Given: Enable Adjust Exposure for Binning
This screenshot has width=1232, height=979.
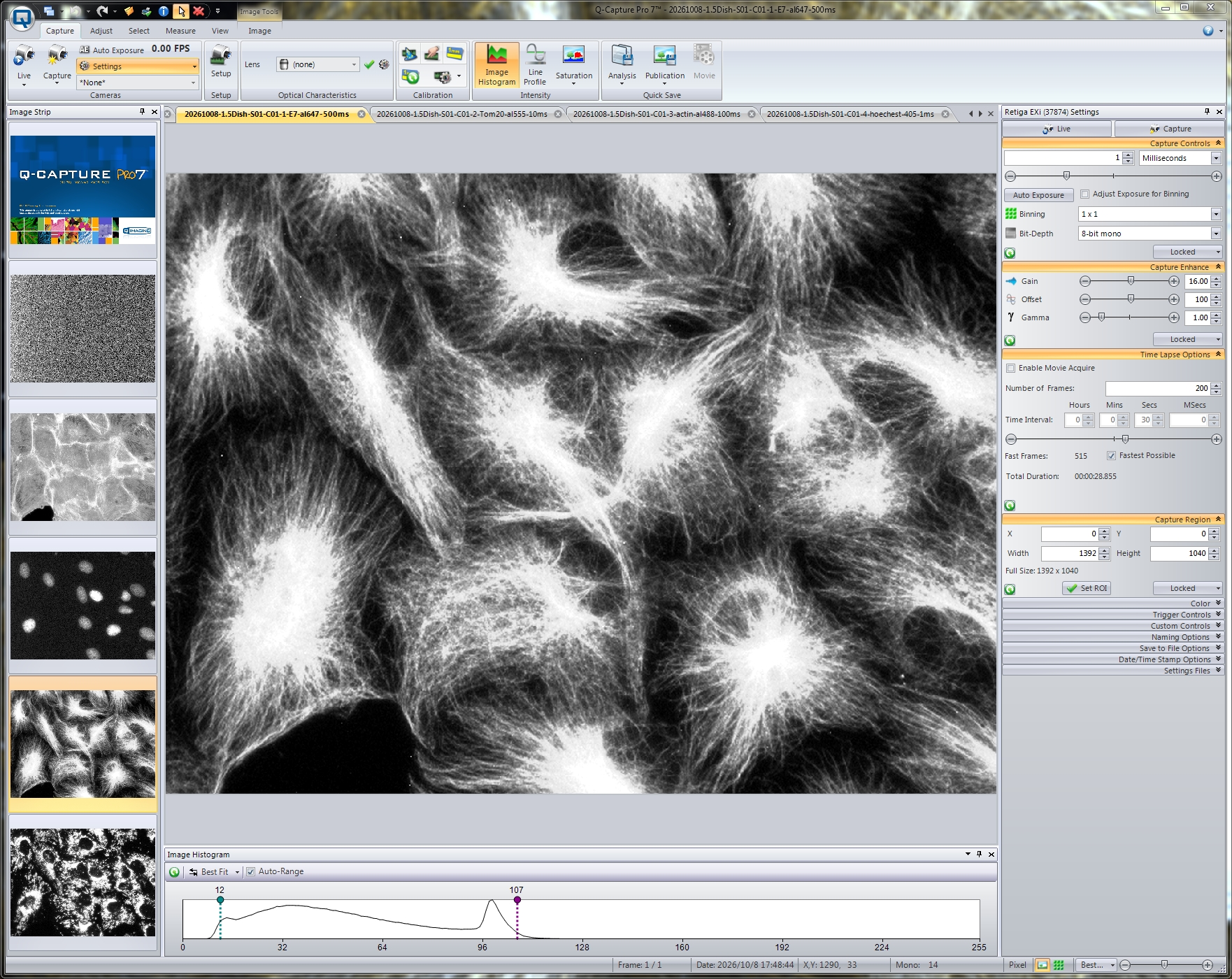Looking at the screenshot, I should tap(1085, 194).
